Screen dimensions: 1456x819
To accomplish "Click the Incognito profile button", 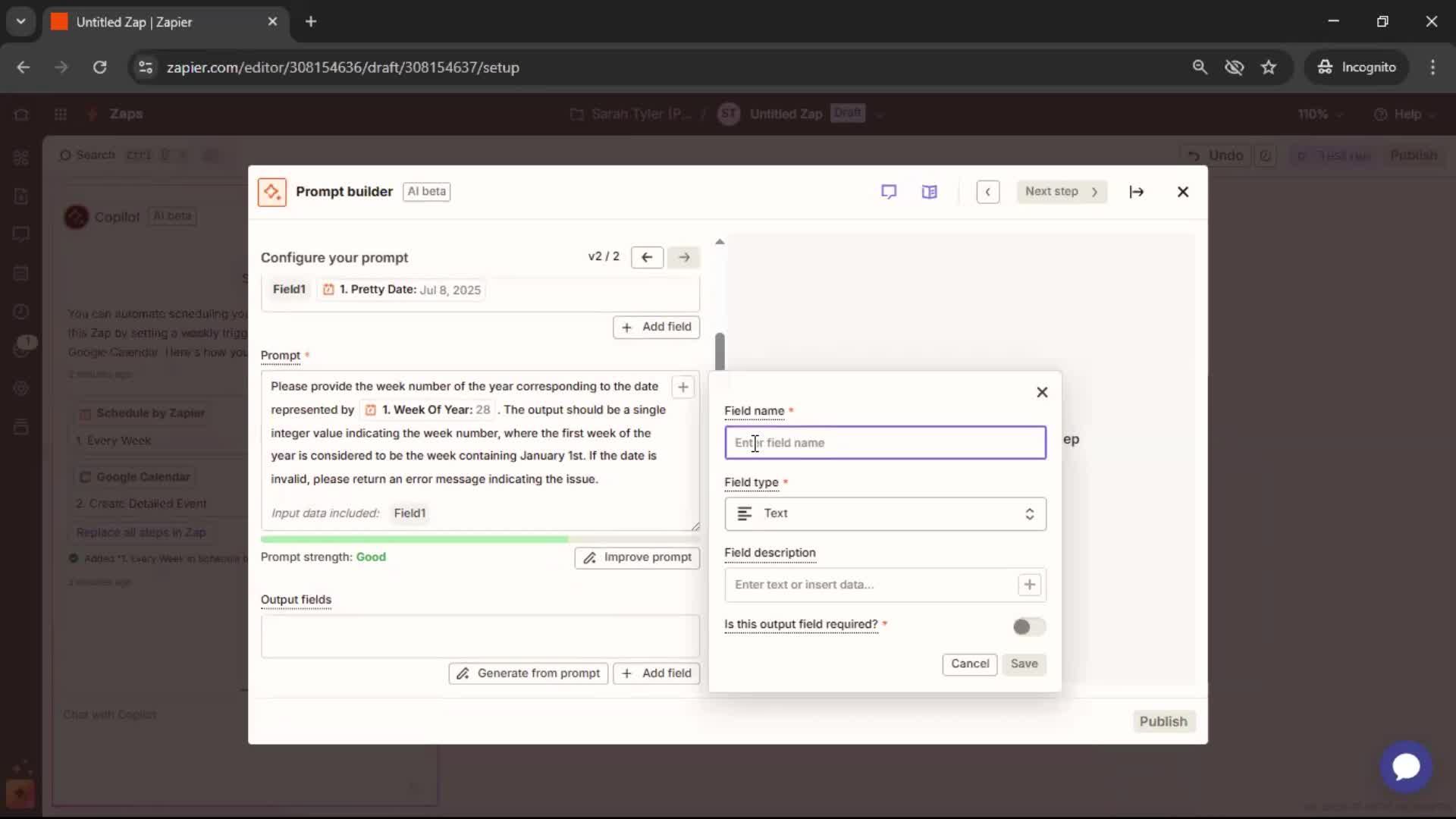I will (x=1357, y=67).
